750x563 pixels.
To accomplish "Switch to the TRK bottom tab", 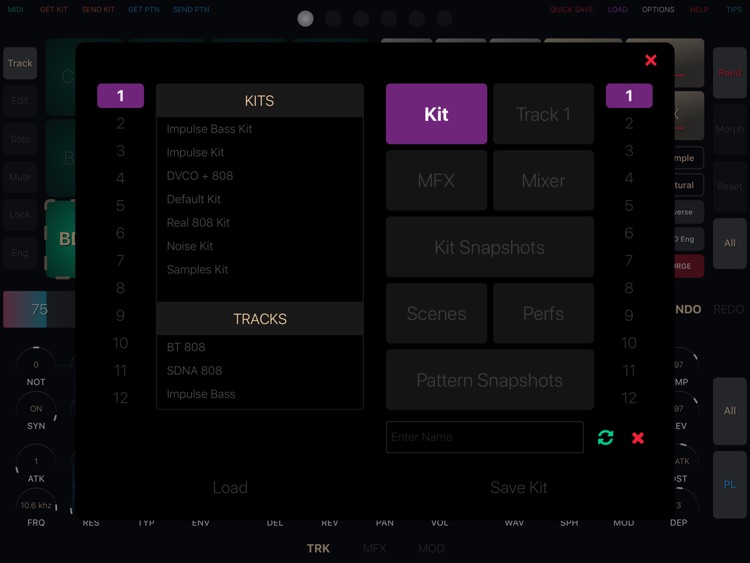I will point(318,548).
